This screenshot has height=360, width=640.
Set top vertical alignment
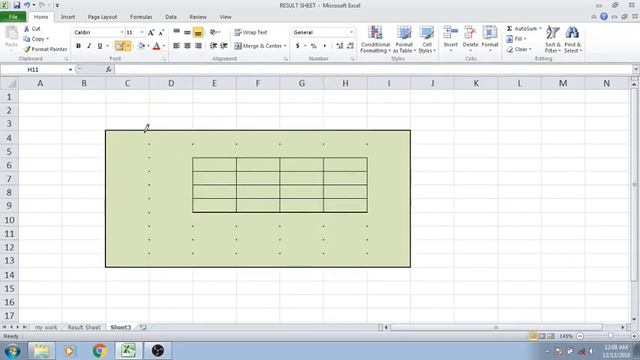tap(176, 32)
